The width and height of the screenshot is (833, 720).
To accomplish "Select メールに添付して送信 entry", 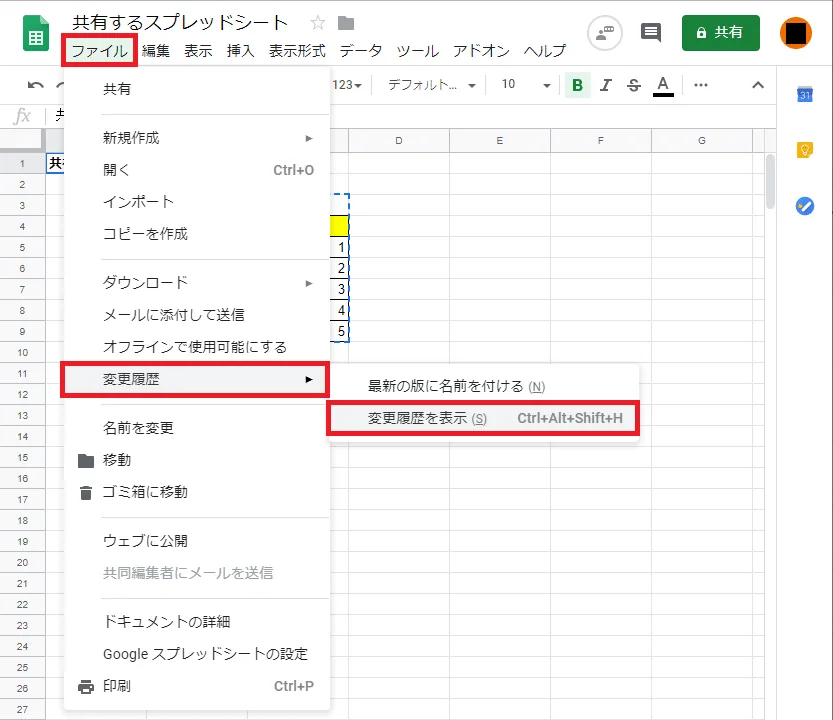I will pos(197,315).
